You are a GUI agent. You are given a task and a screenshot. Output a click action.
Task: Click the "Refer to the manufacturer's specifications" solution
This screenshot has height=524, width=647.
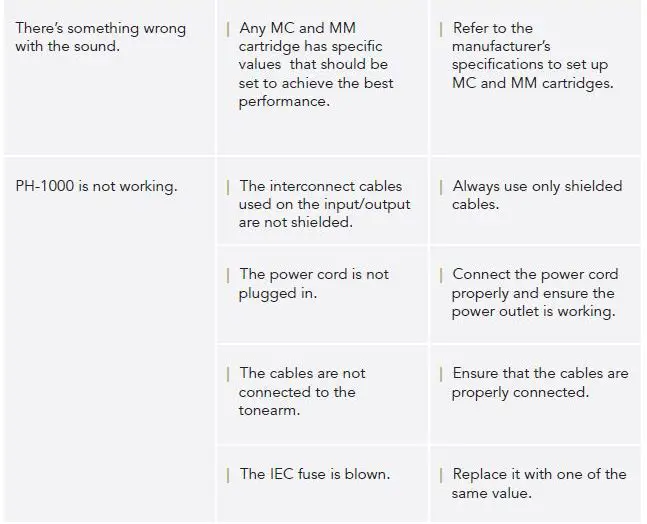click(531, 56)
